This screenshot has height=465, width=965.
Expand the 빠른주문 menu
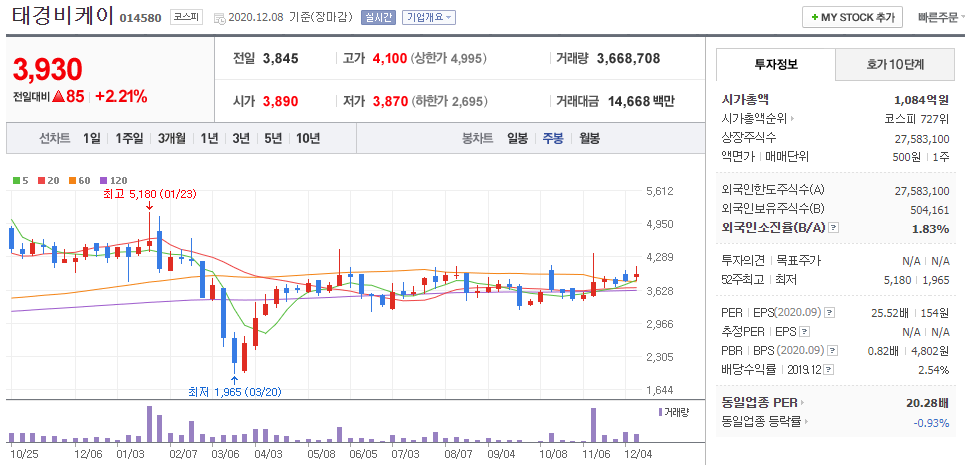click(x=940, y=17)
